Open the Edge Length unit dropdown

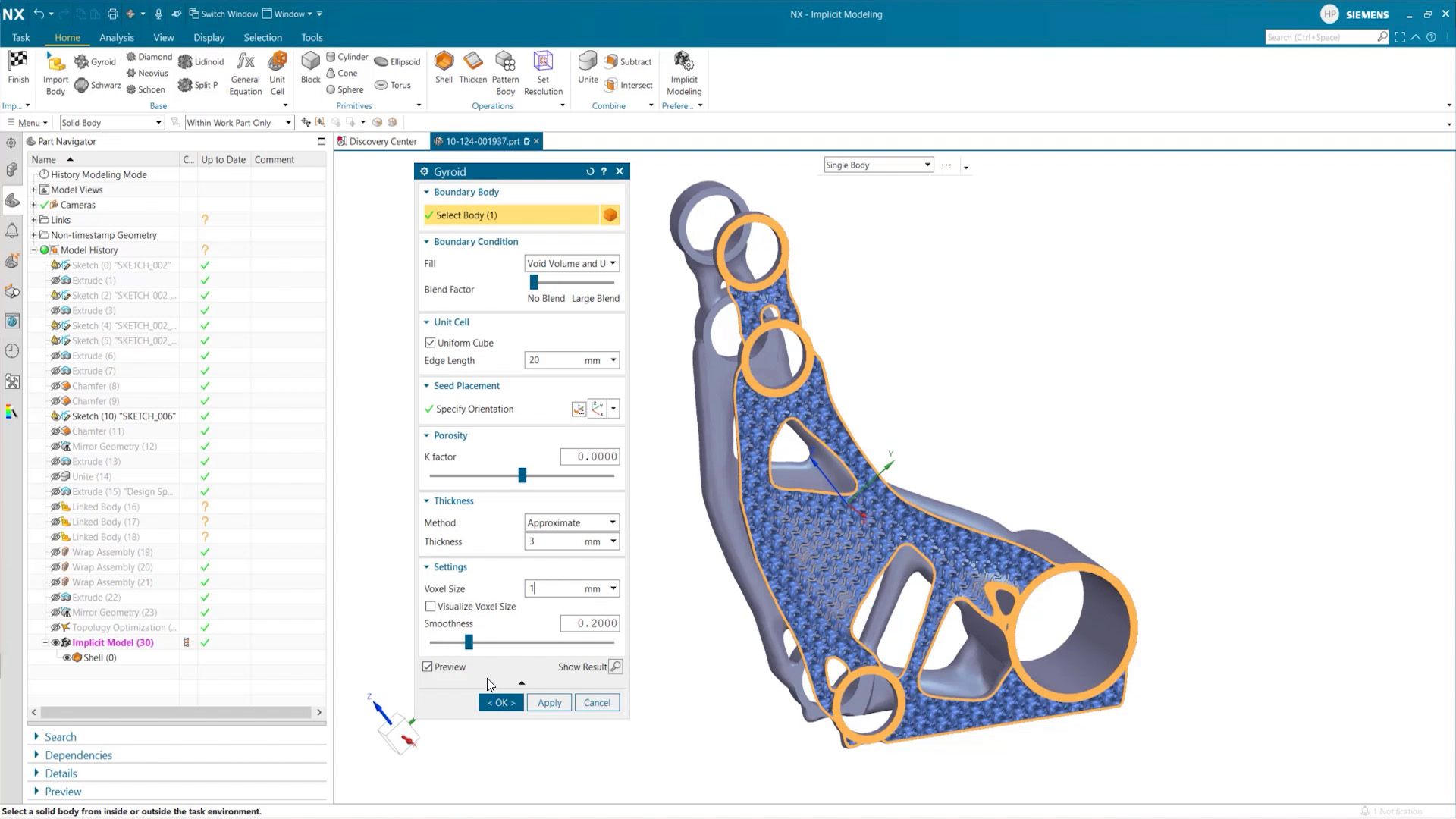[x=613, y=360]
